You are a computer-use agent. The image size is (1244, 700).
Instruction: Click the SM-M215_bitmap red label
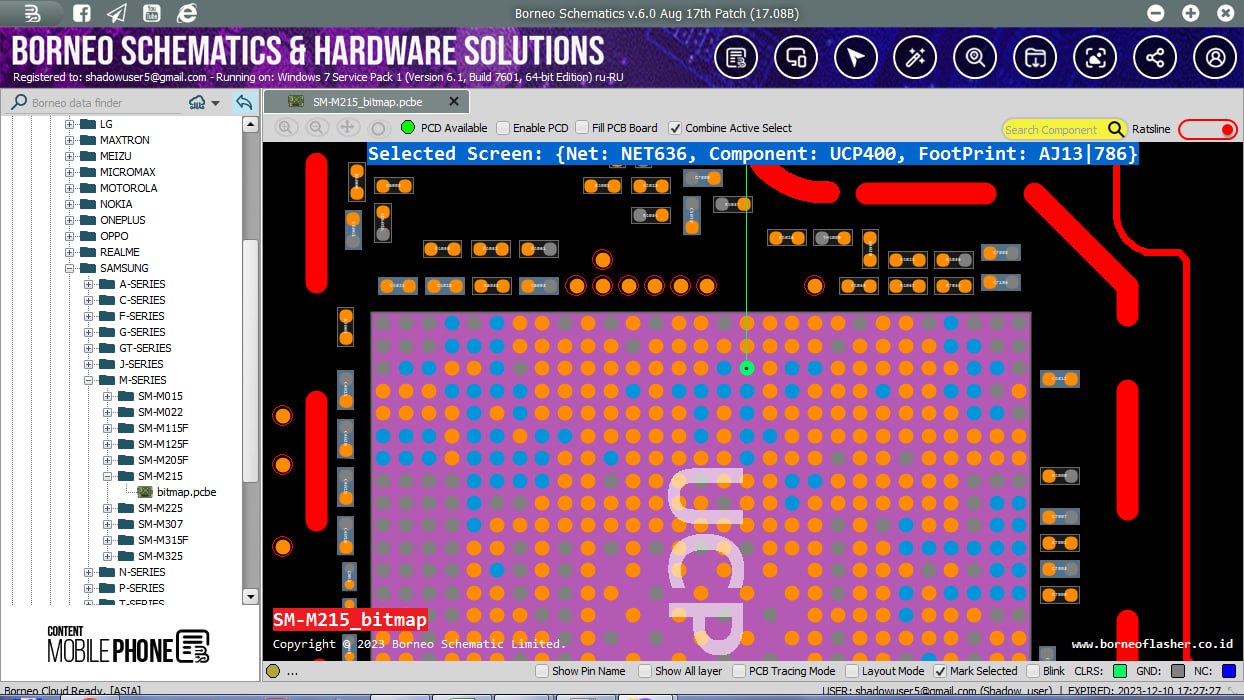pos(350,620)
